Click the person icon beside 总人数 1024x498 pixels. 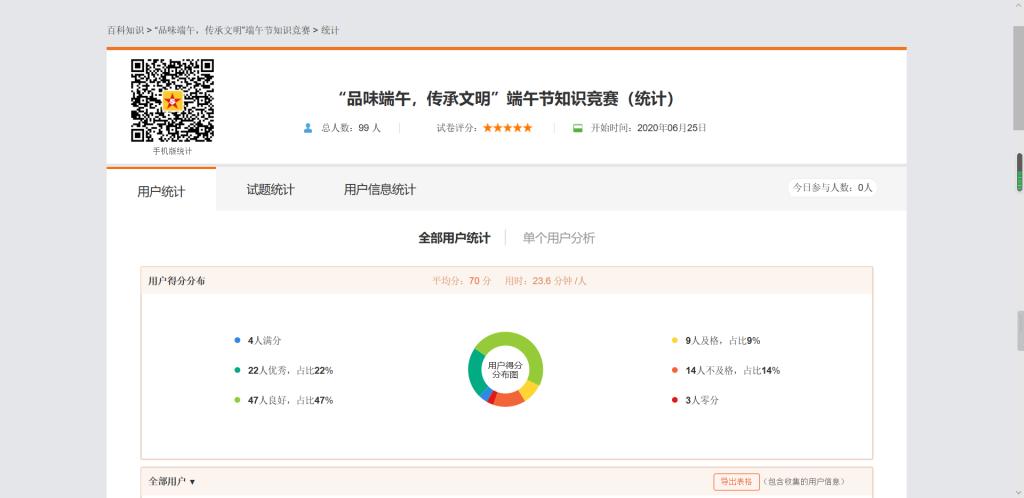click(x=308, y=128)
